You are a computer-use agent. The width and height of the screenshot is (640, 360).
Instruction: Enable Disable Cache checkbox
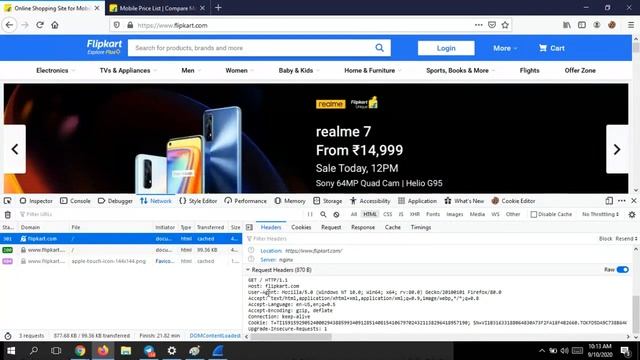(x=533, y=214)
